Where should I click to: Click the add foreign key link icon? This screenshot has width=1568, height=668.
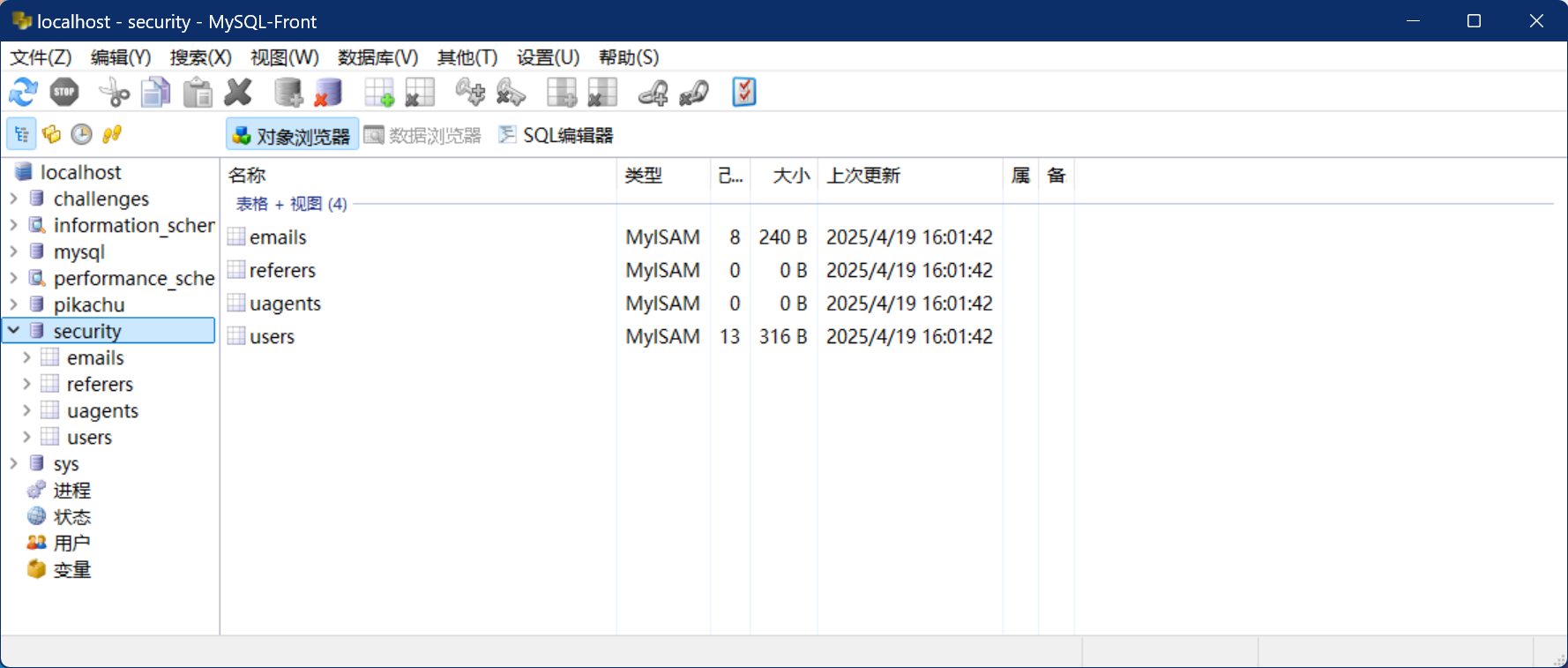(x=653, y=92)
